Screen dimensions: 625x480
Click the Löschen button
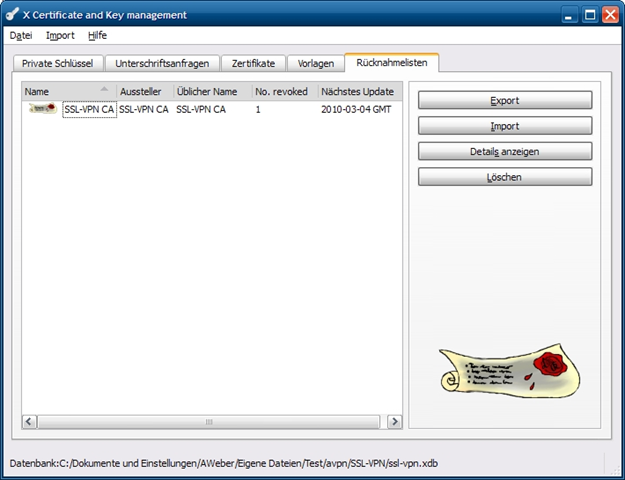tap(505, 177)
